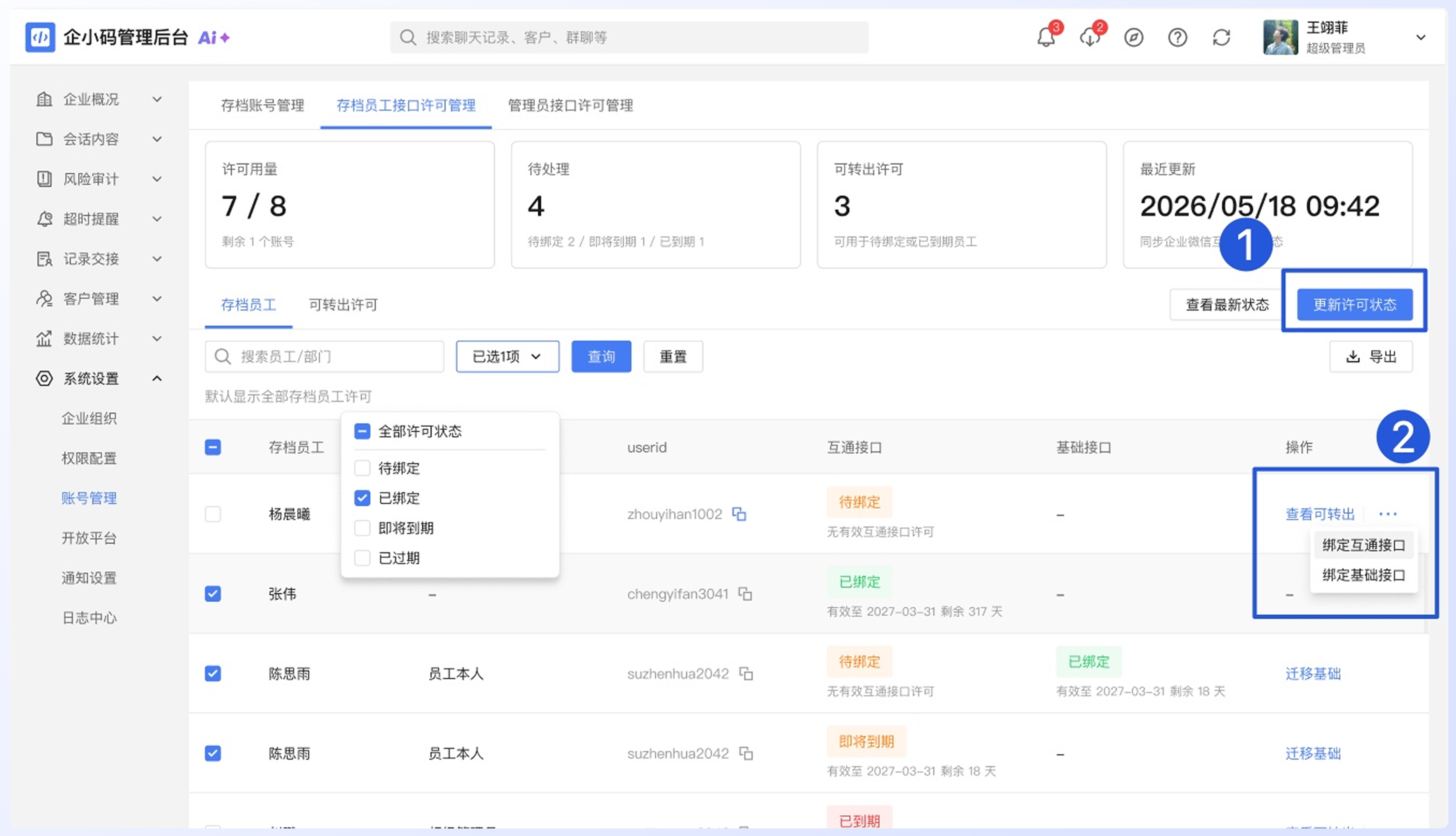The image size is (1456, 836).
Task: Open more actions ellipsis for 杨晨曦
Action: [1388, 514]
